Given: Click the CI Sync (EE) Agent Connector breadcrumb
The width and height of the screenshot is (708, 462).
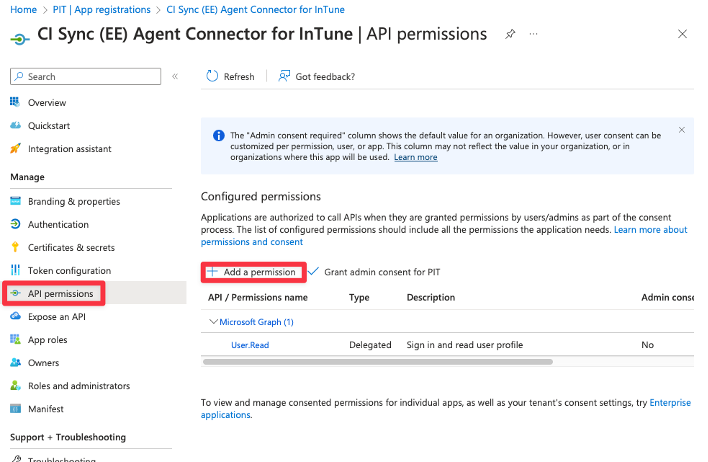Looking at the screenshot, I should click(256, 9).
